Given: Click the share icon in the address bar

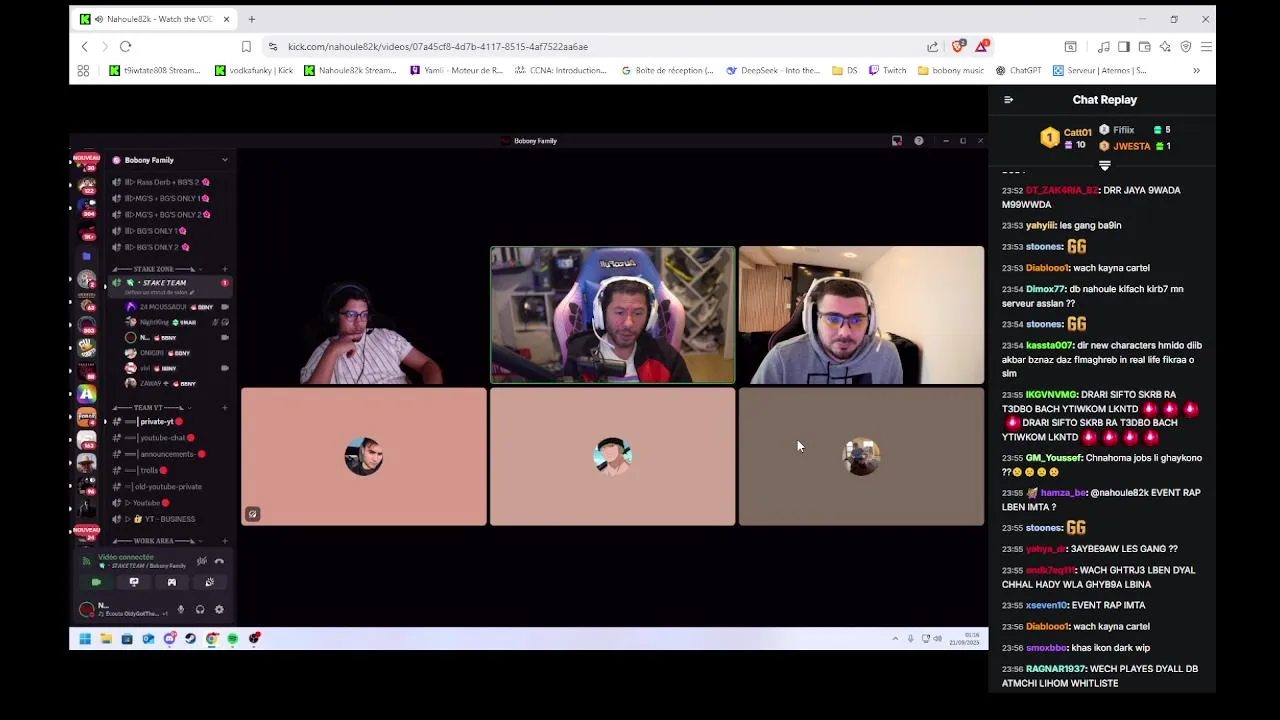Looking at the screenshot, I should [x=933, y=46].
